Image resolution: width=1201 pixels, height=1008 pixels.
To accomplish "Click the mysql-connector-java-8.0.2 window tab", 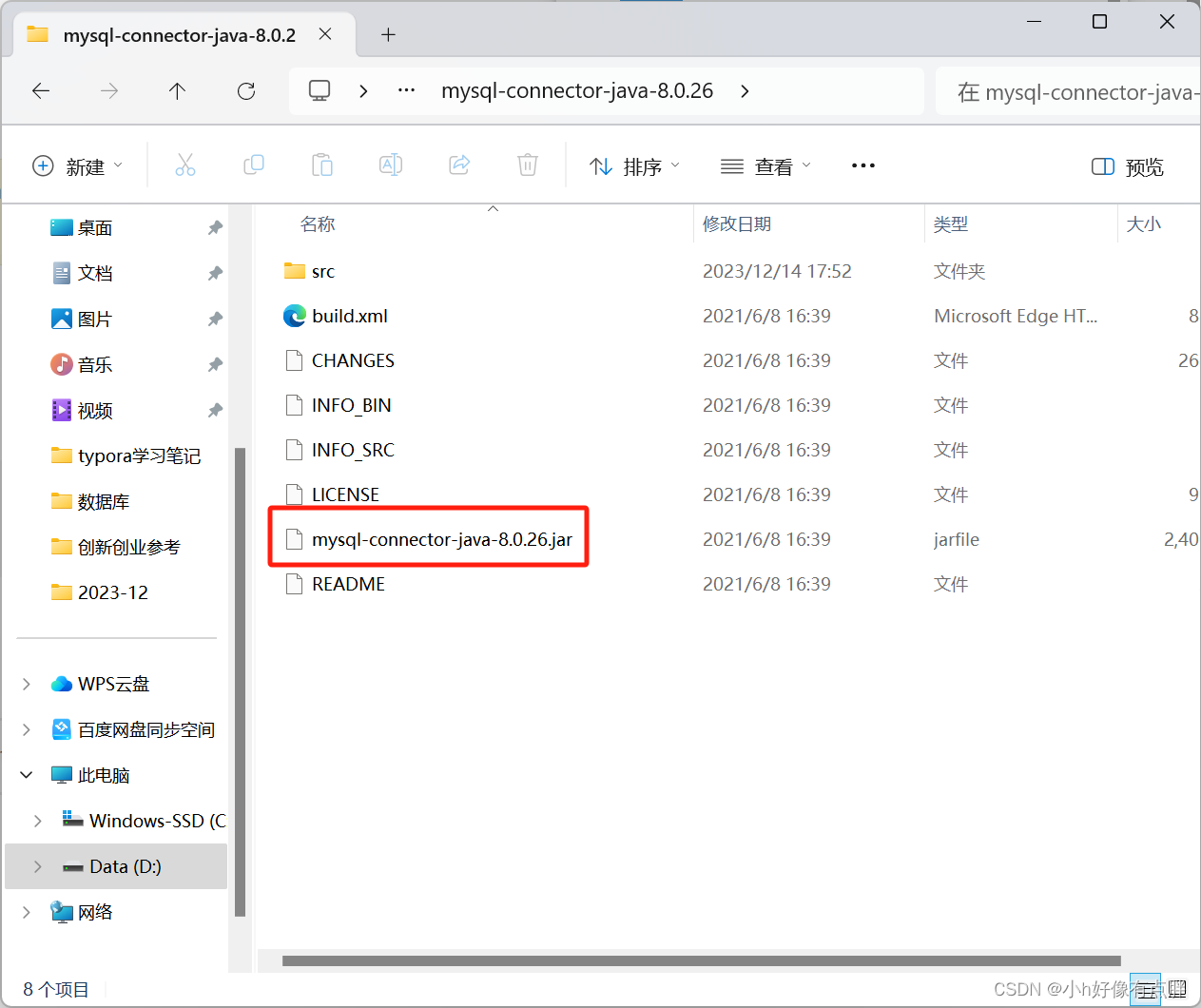I will [184, 35].
